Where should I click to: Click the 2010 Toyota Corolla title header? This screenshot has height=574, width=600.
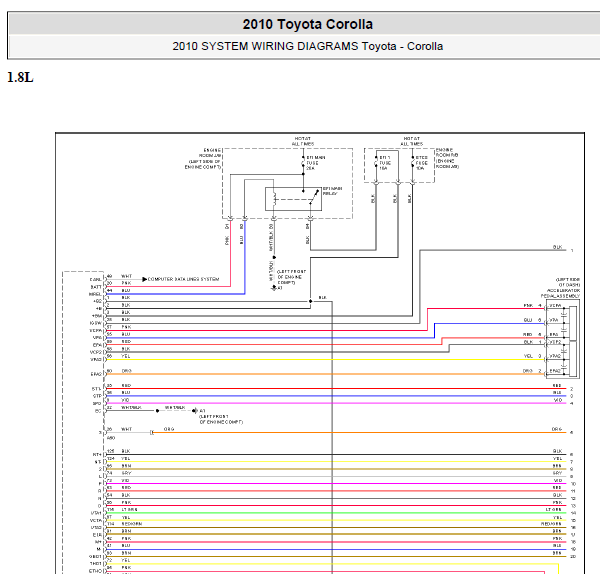coord(308,24)
